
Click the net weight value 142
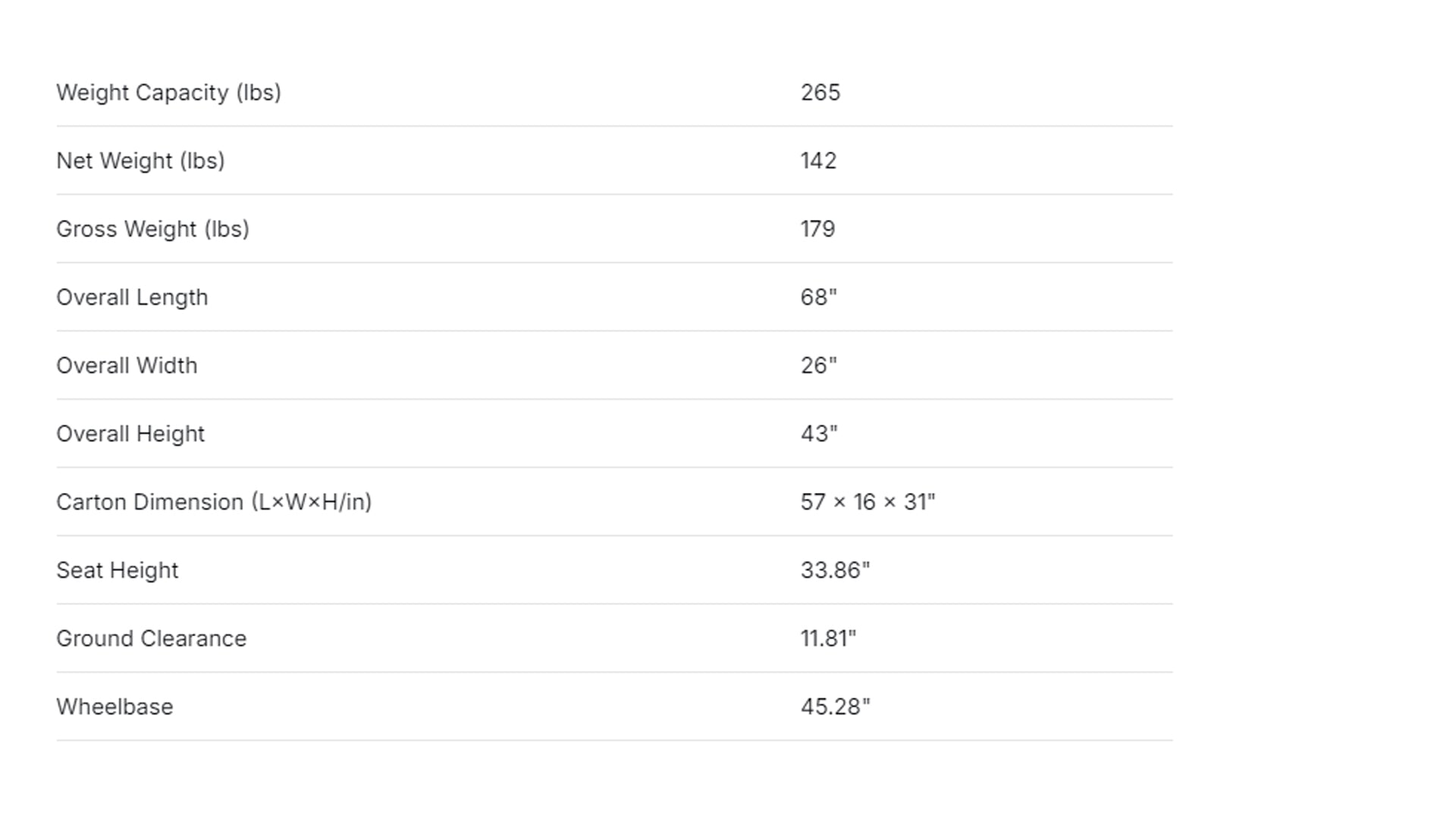click(x=818, y=161)
